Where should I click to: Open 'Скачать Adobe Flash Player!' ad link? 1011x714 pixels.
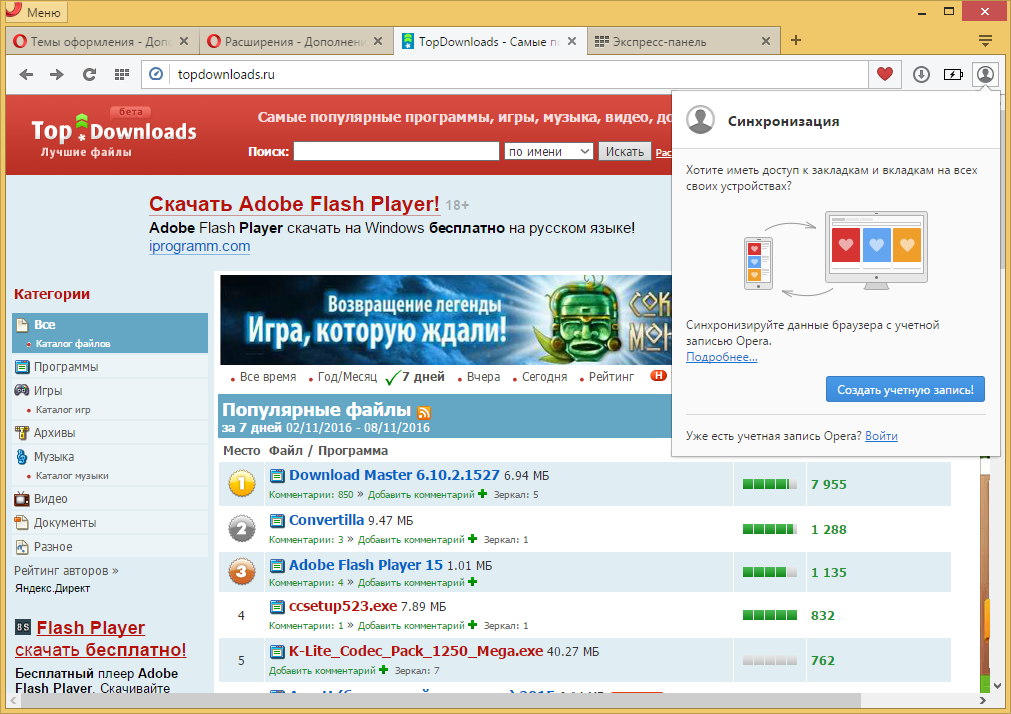coord(294,204)
